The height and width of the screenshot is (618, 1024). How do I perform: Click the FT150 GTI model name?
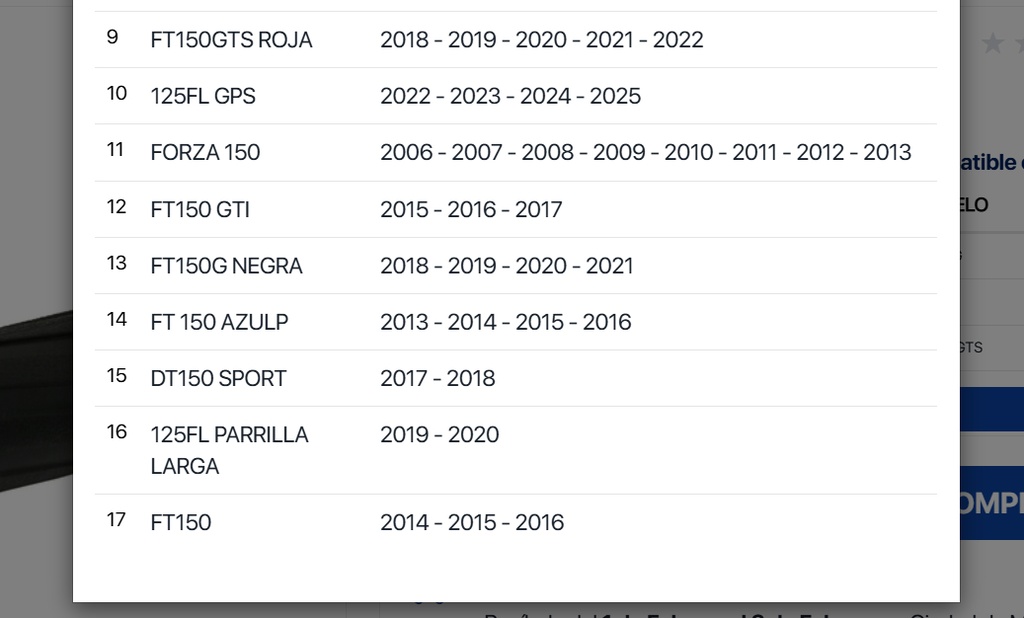[x=200, y=210]
